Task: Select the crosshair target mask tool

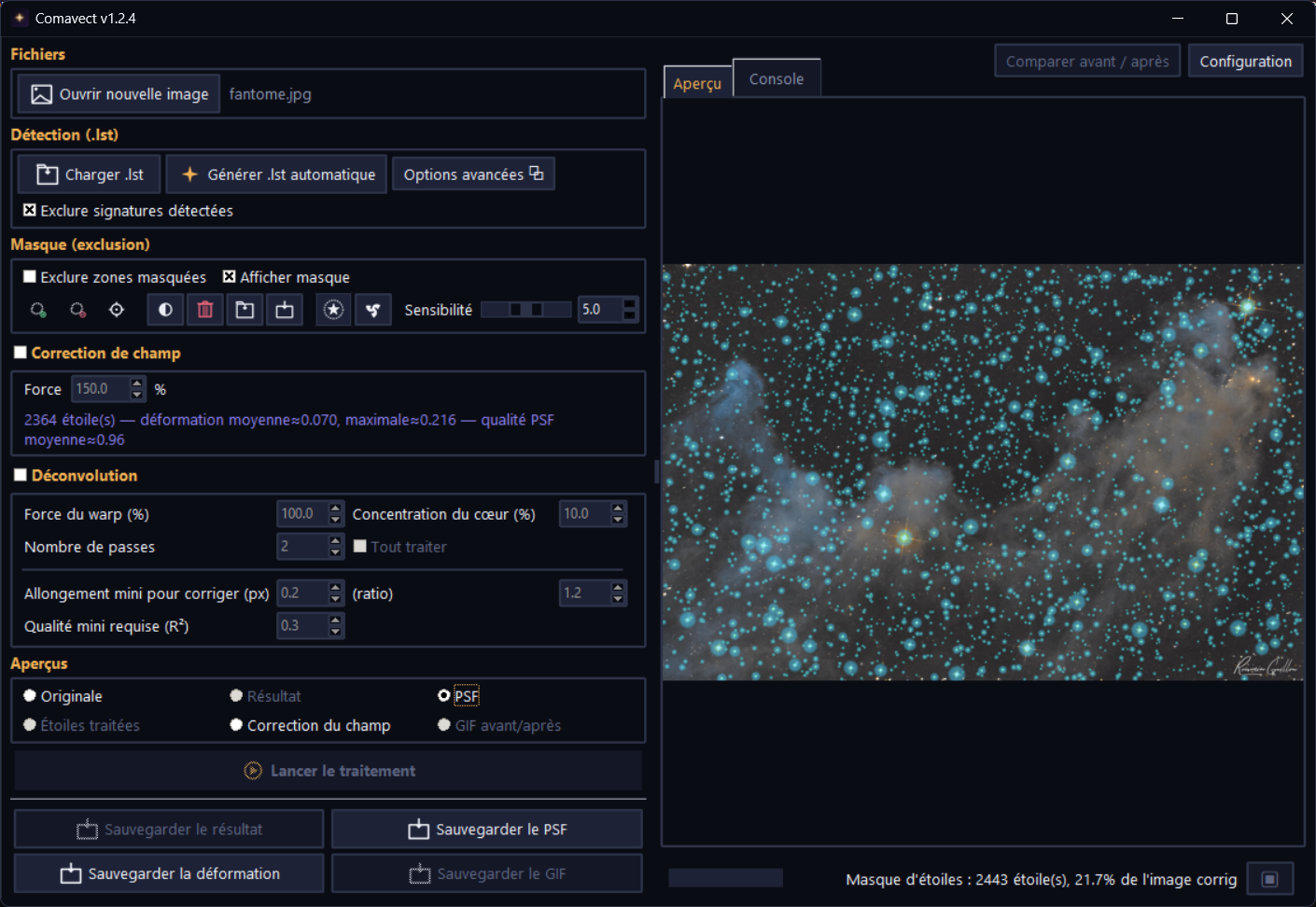Action: click(117, 310)
